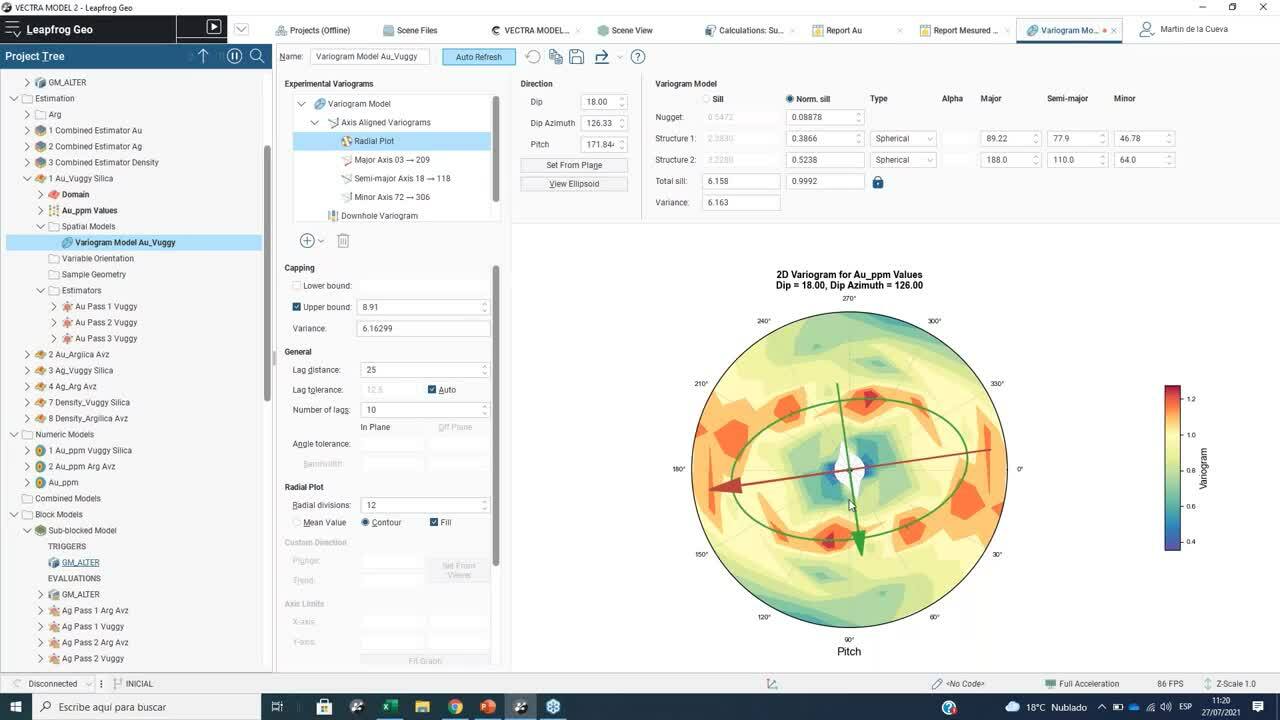Click the copy variogram icon
This screenshot has height=720, width=1280.
coord(555,57)
